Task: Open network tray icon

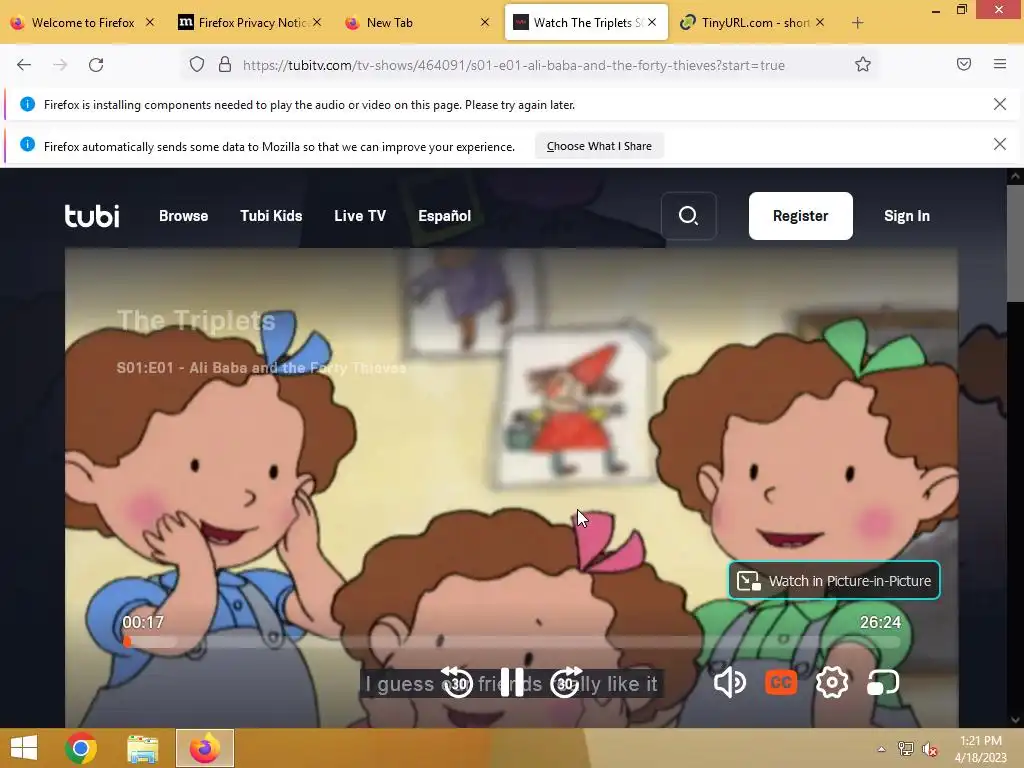Action: [906, 749]
